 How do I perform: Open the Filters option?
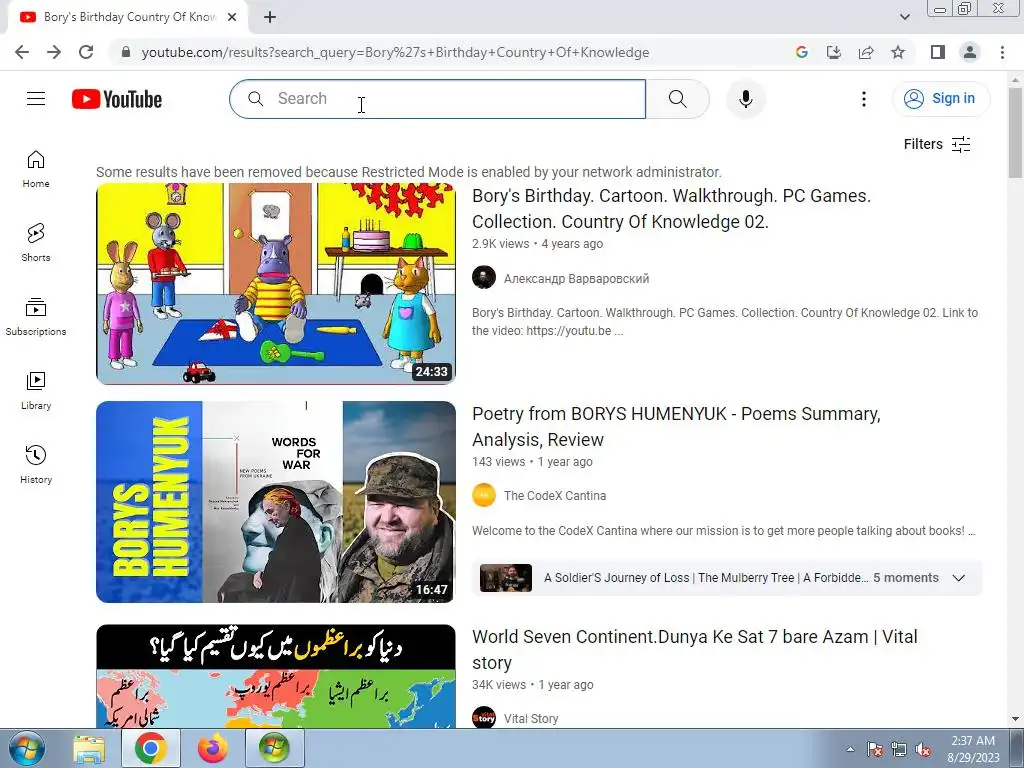pos(936,144)
